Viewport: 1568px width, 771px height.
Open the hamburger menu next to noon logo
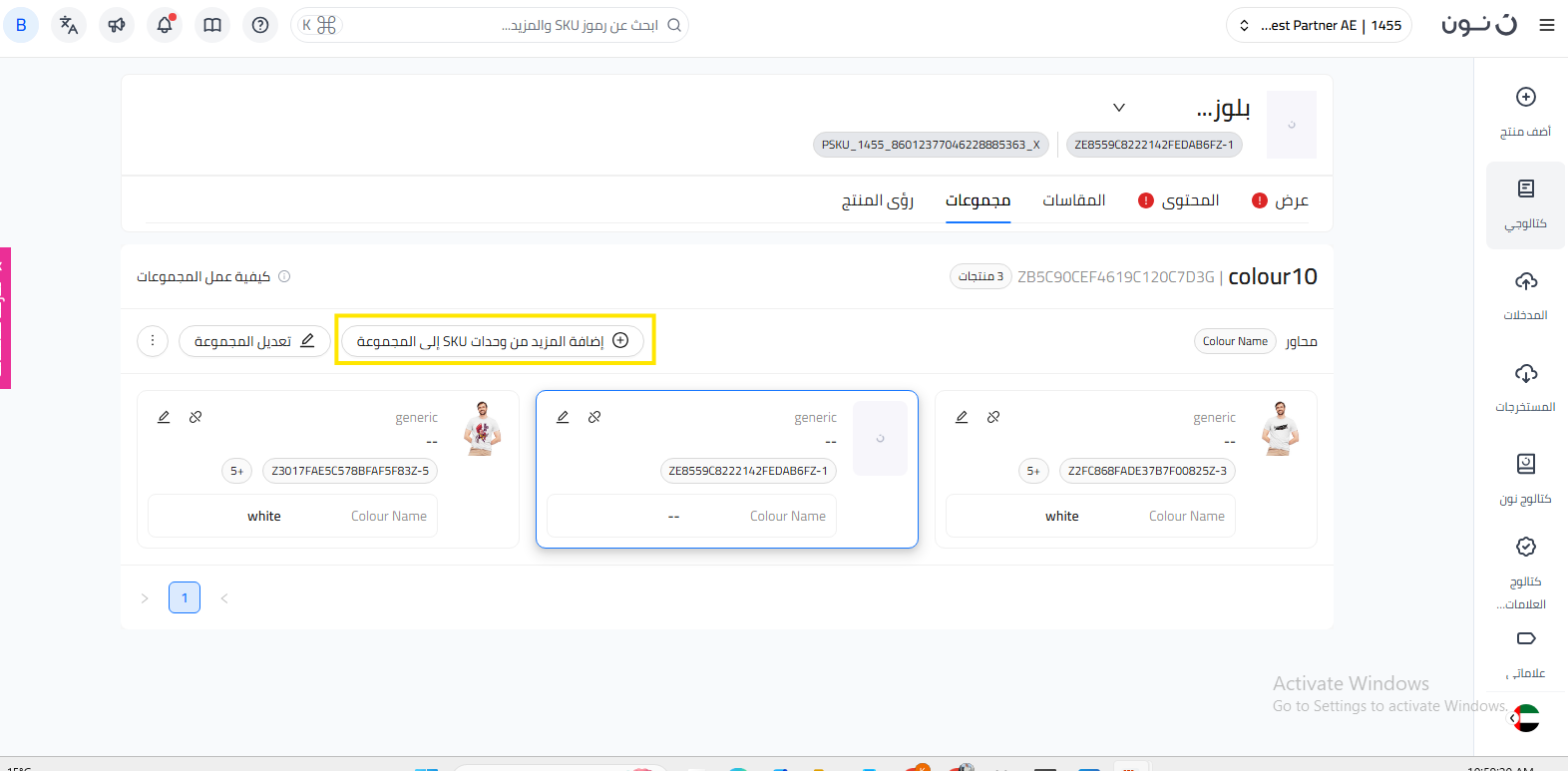pyautogui.click(x=1546, y=25)
